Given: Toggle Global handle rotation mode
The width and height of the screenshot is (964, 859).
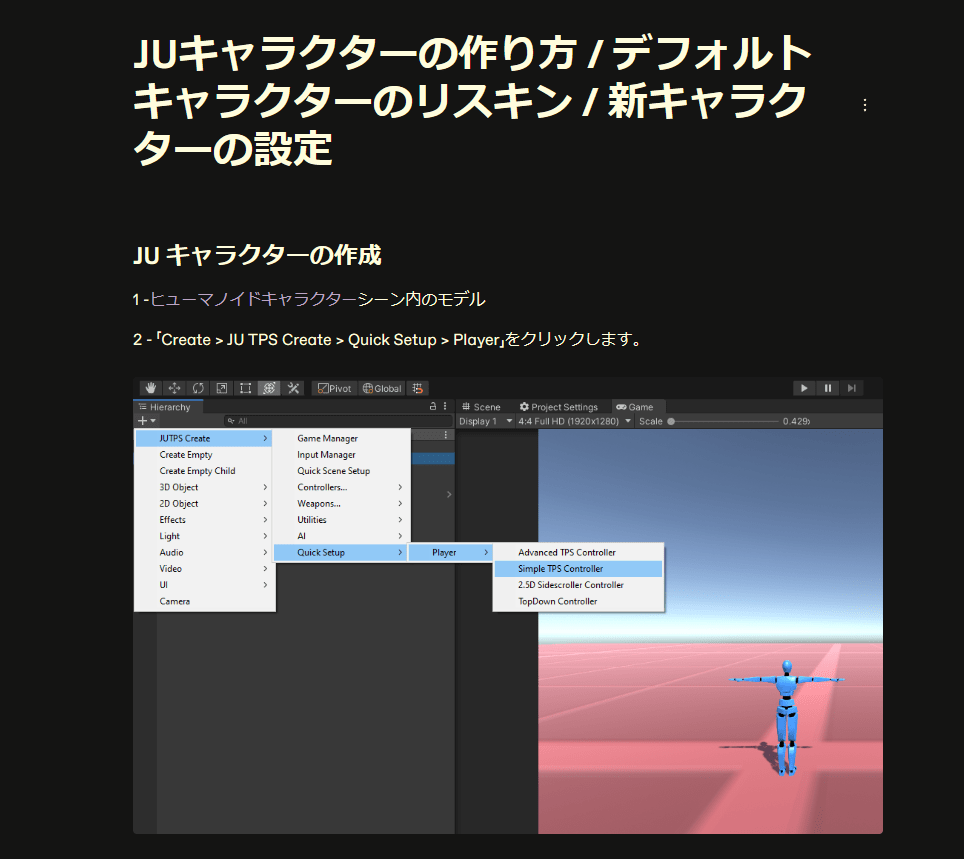Looking at the screenshot, I should coord(382,388).
